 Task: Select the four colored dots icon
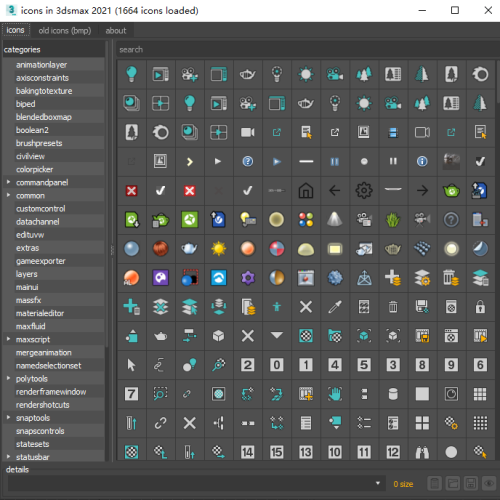click(306, 220)
